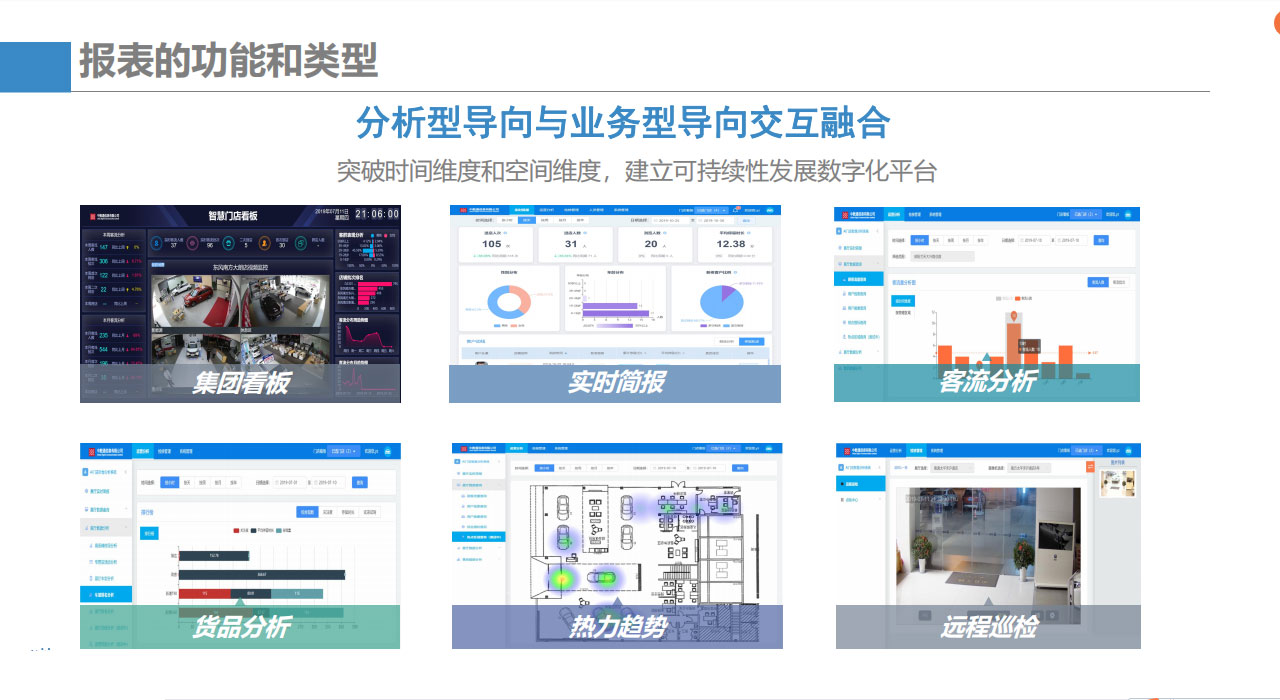The width and height of the screenshot is (1280, 700).
Task: Click the blue query button in 货品分析 filter row
Action: (359, 482)
